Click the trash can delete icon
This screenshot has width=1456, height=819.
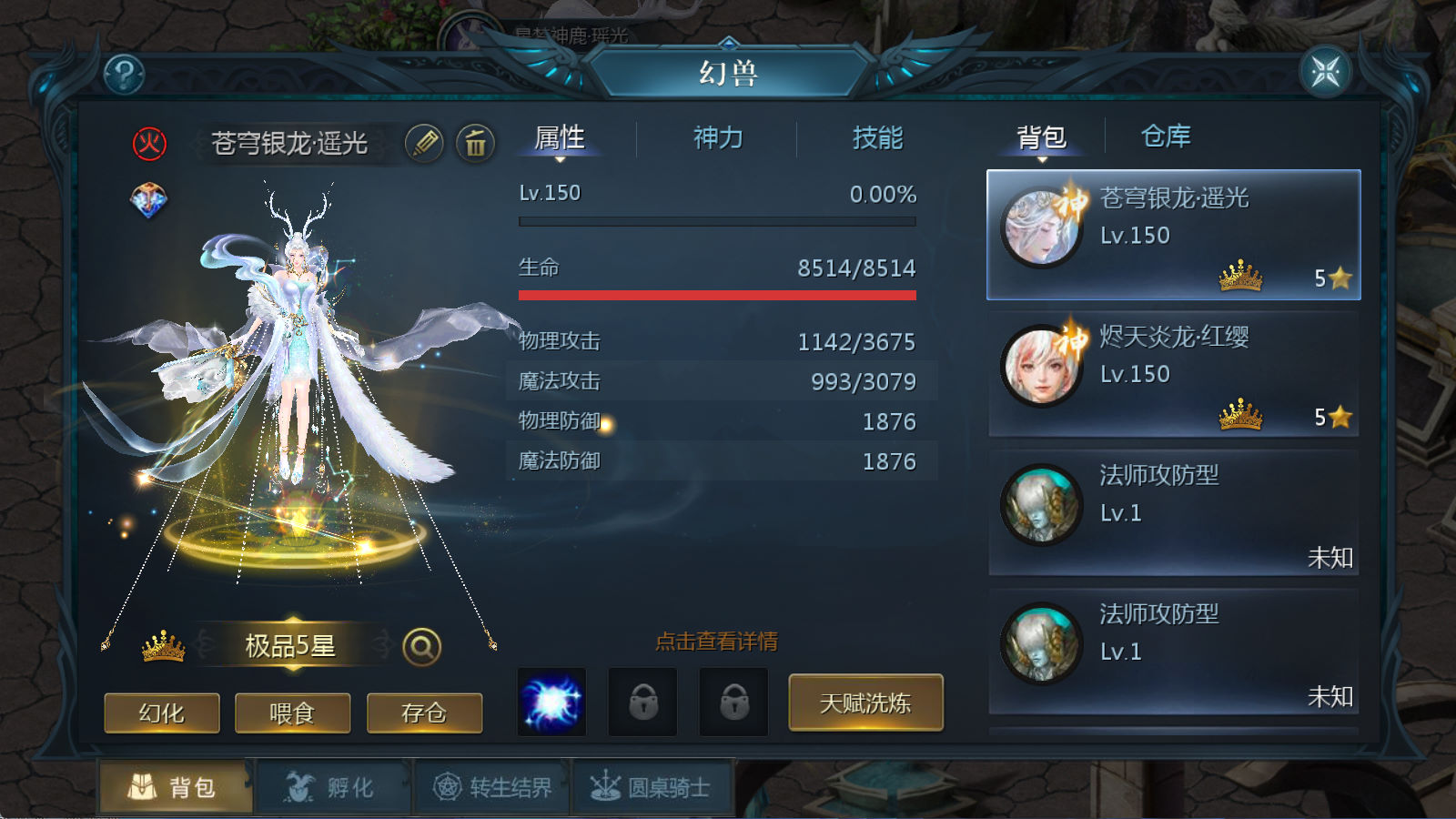click(x=475, y=143)
